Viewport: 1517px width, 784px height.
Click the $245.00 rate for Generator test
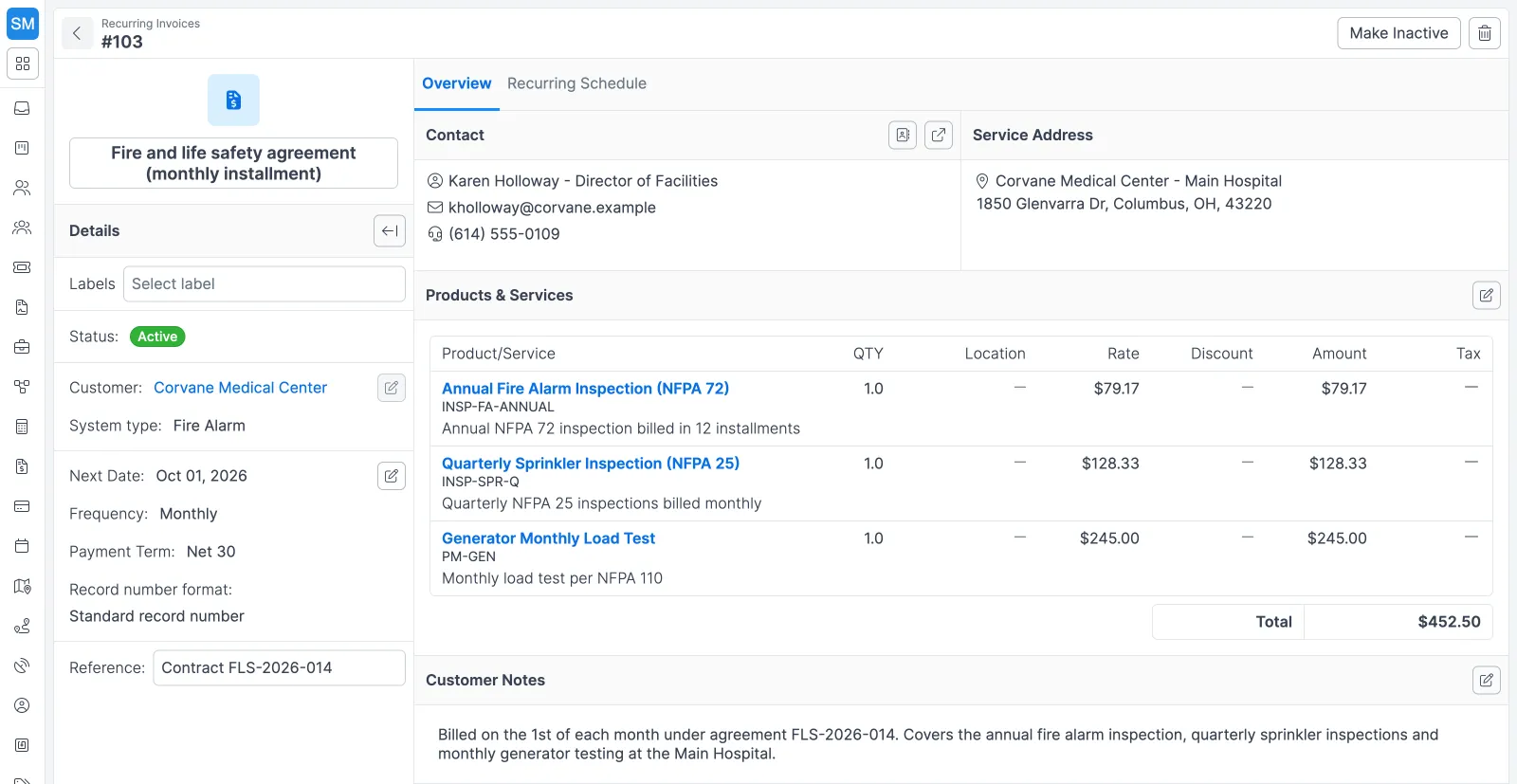pos(1109,538)
